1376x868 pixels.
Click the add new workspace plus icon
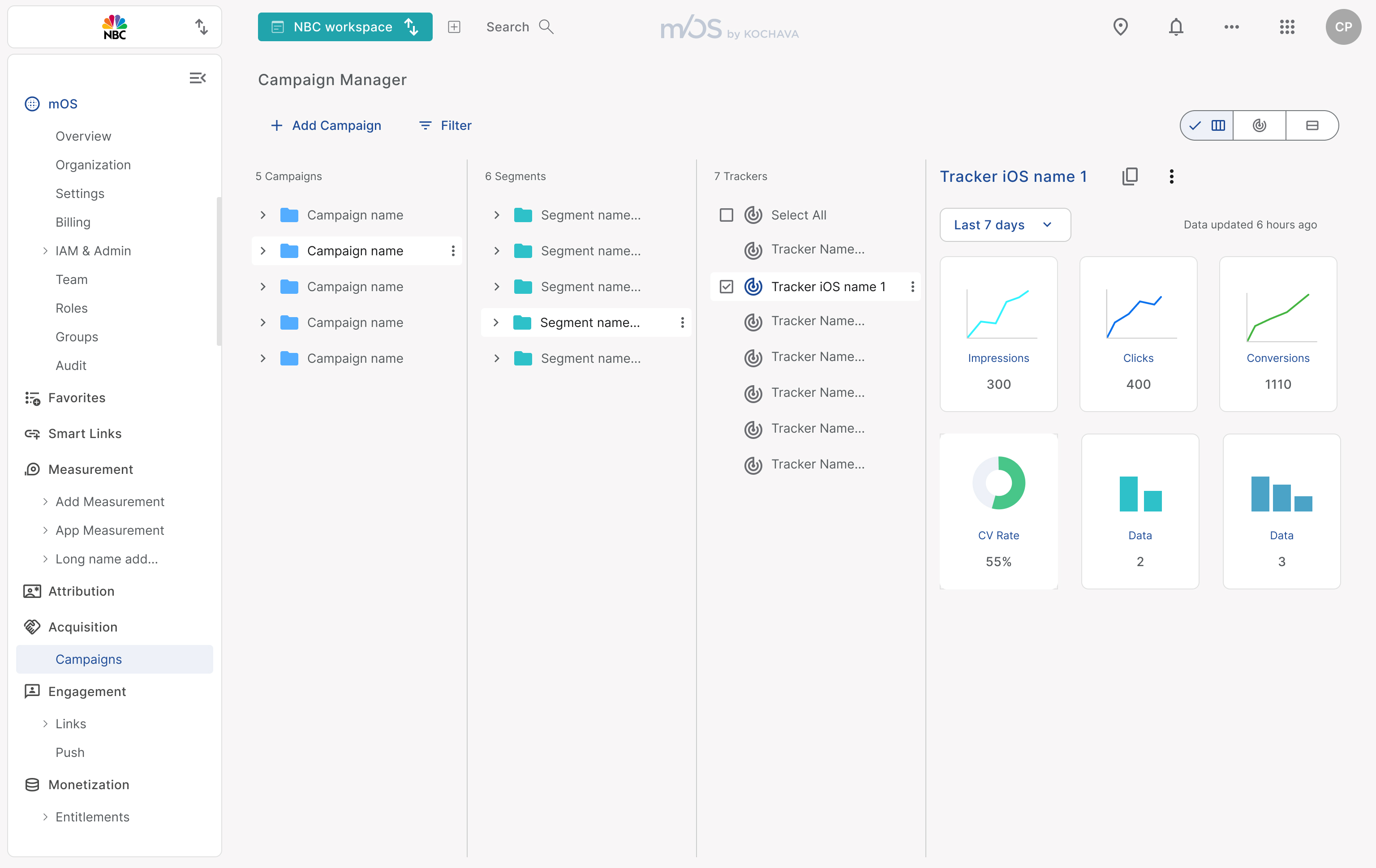(x=454, y=27)
